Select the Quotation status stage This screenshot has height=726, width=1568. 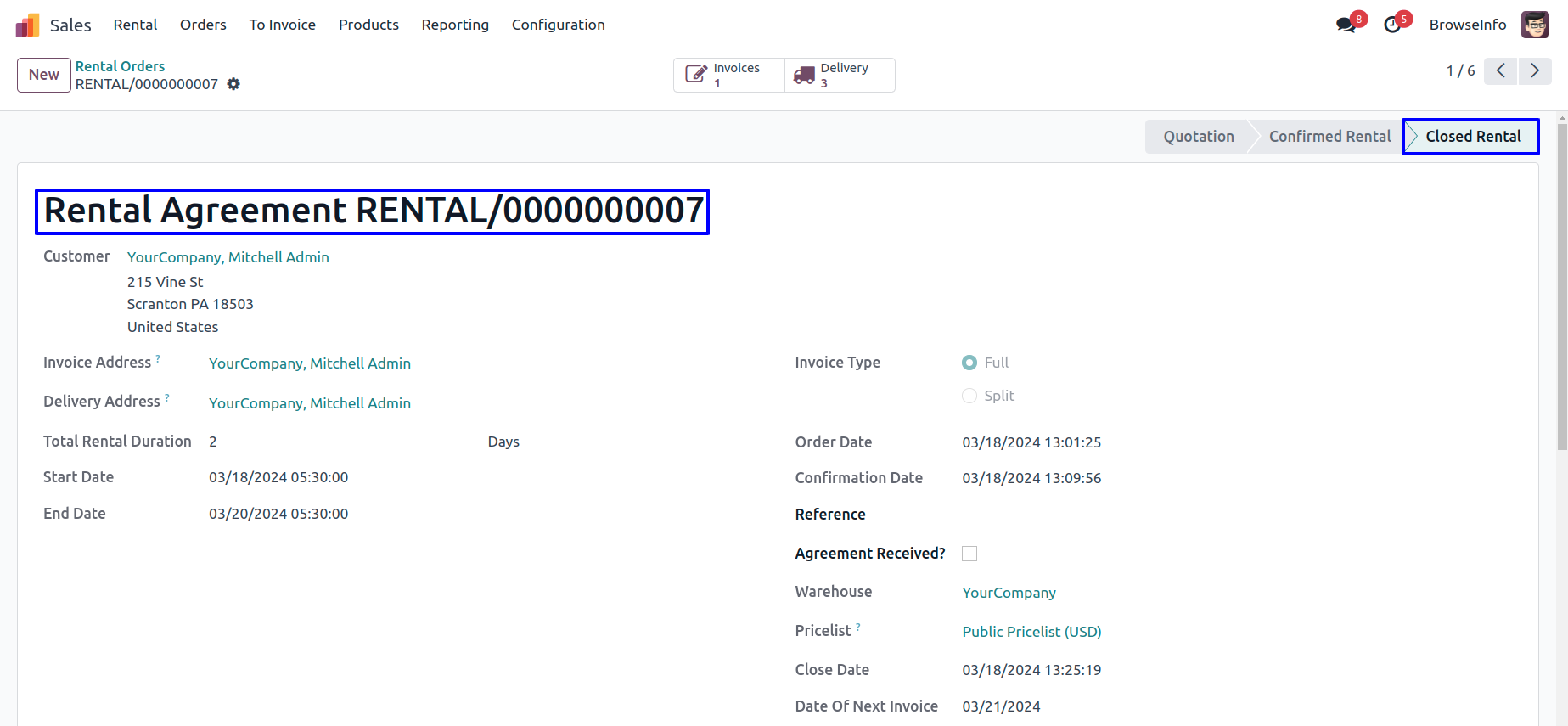click(1198, 137)
